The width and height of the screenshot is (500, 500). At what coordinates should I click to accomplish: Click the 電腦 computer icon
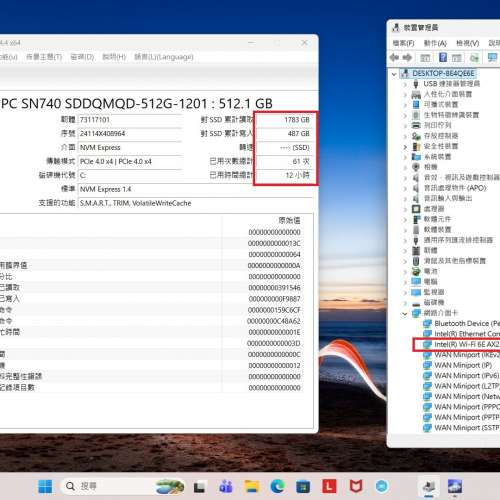[x=416, y=282]
